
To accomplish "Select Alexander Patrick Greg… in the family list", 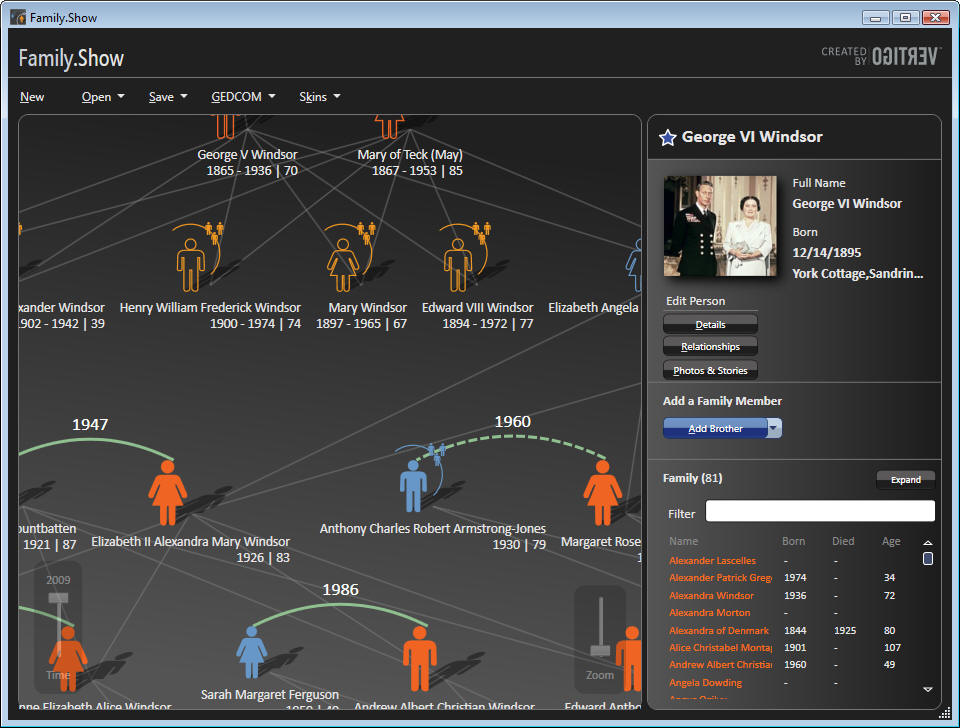I will click(x=721, y=577).
